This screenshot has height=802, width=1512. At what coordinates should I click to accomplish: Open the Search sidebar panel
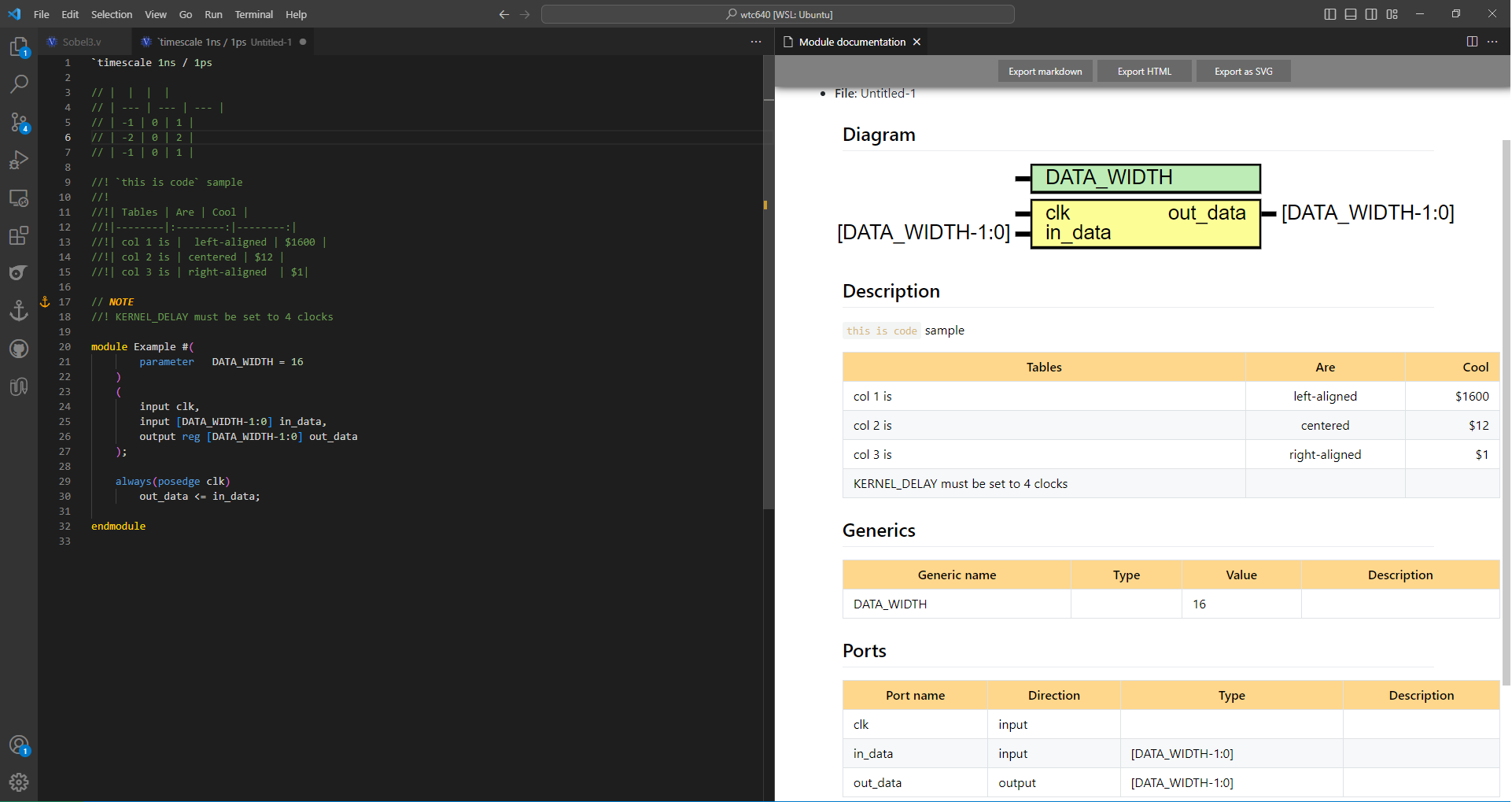tap(19, 84)
